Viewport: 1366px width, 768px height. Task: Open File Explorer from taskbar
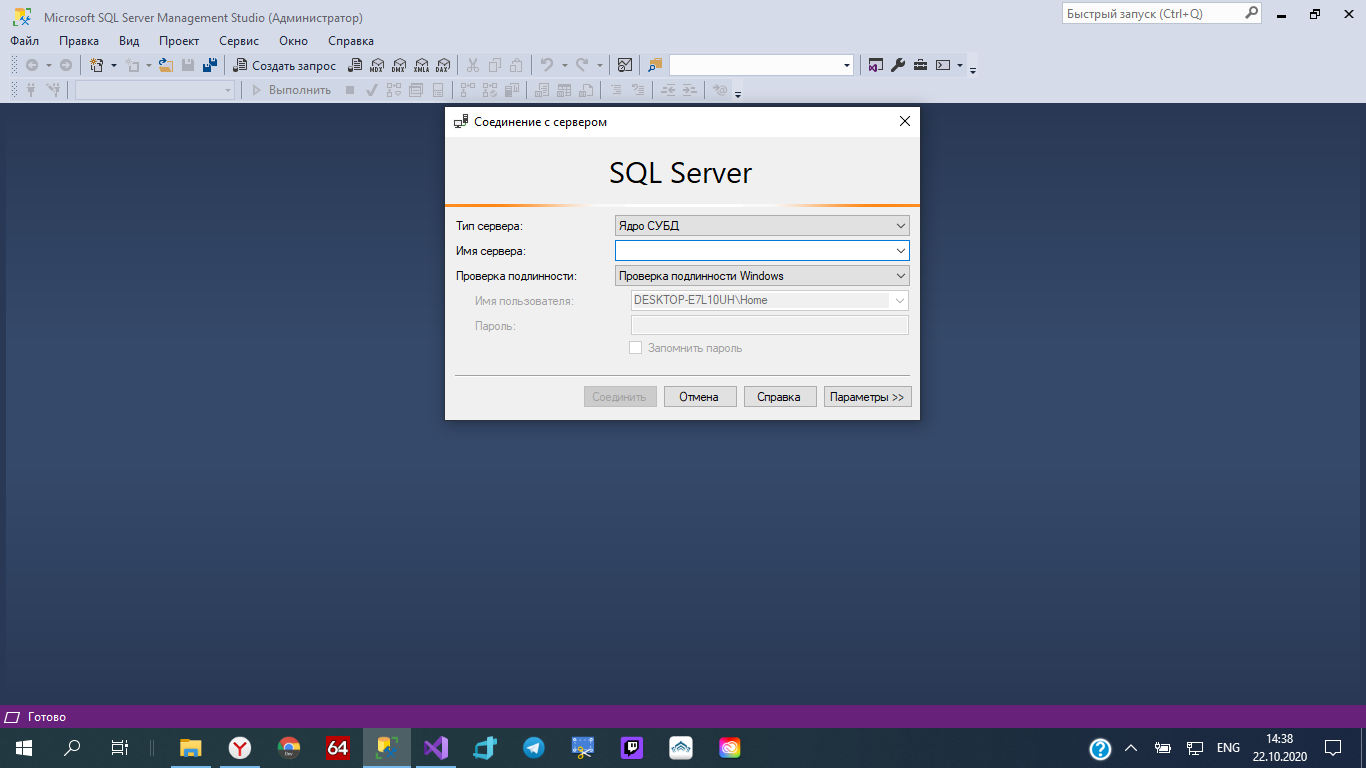click(x=191, y=748)
